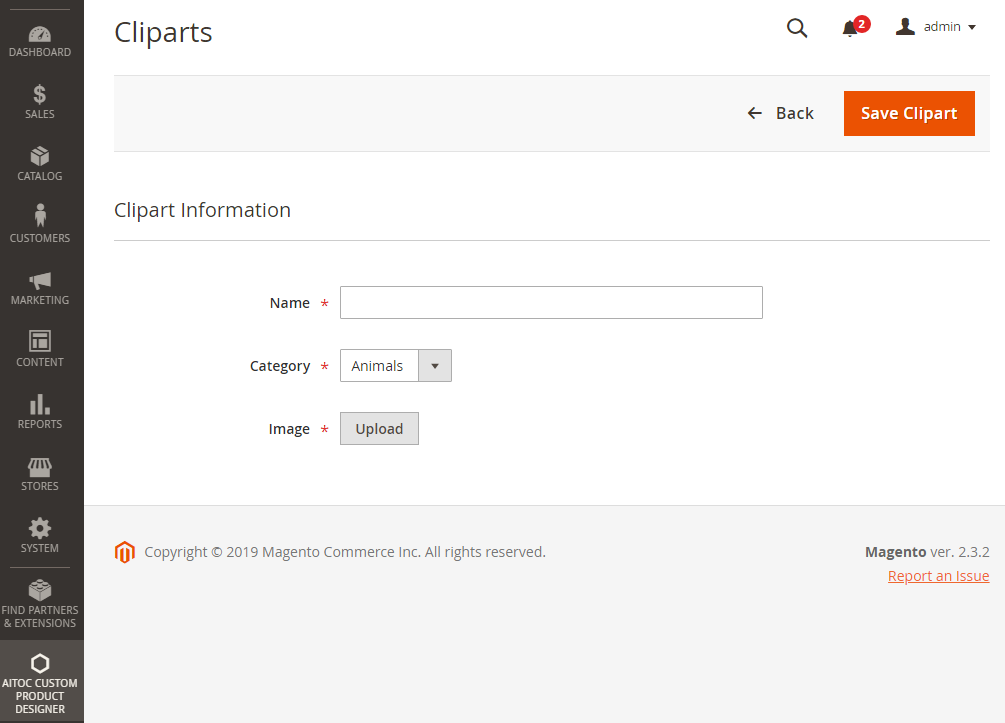Click the Clipart Information section heading
The width and height of the screenshot is (1005, 723).
[203, 210]
